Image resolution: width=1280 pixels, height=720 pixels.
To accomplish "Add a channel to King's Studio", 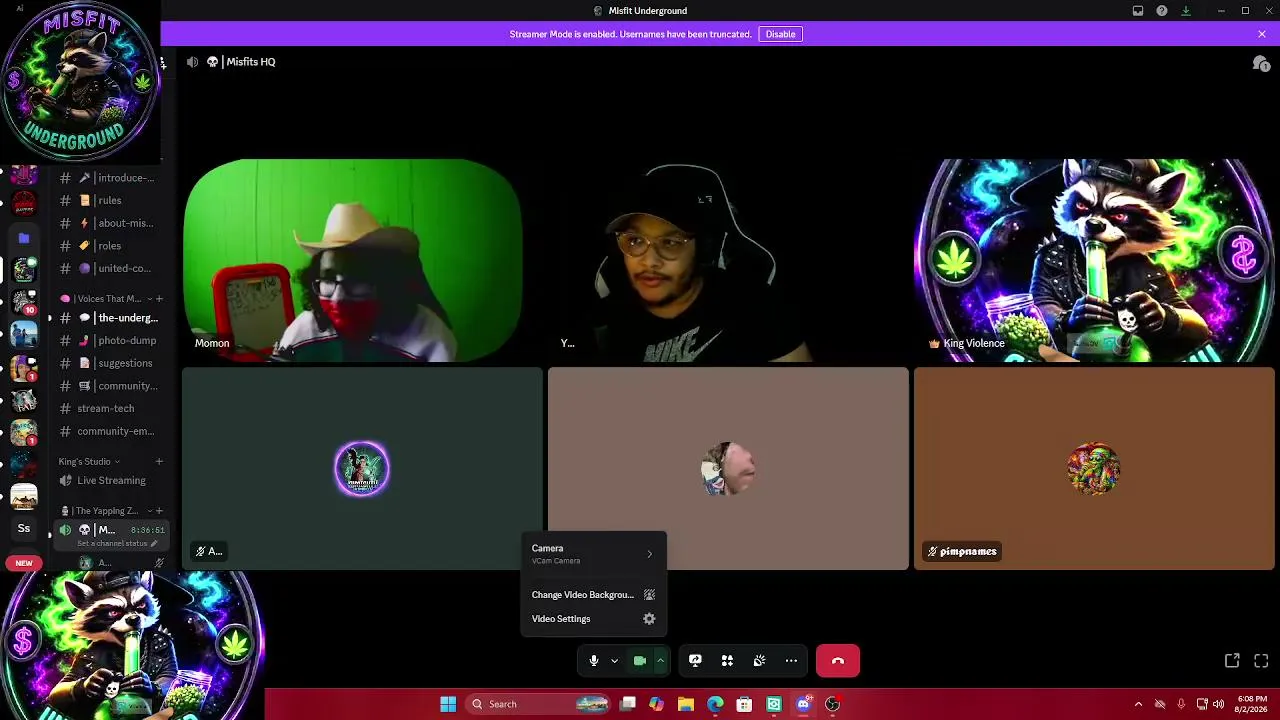I will pos(159,462).
